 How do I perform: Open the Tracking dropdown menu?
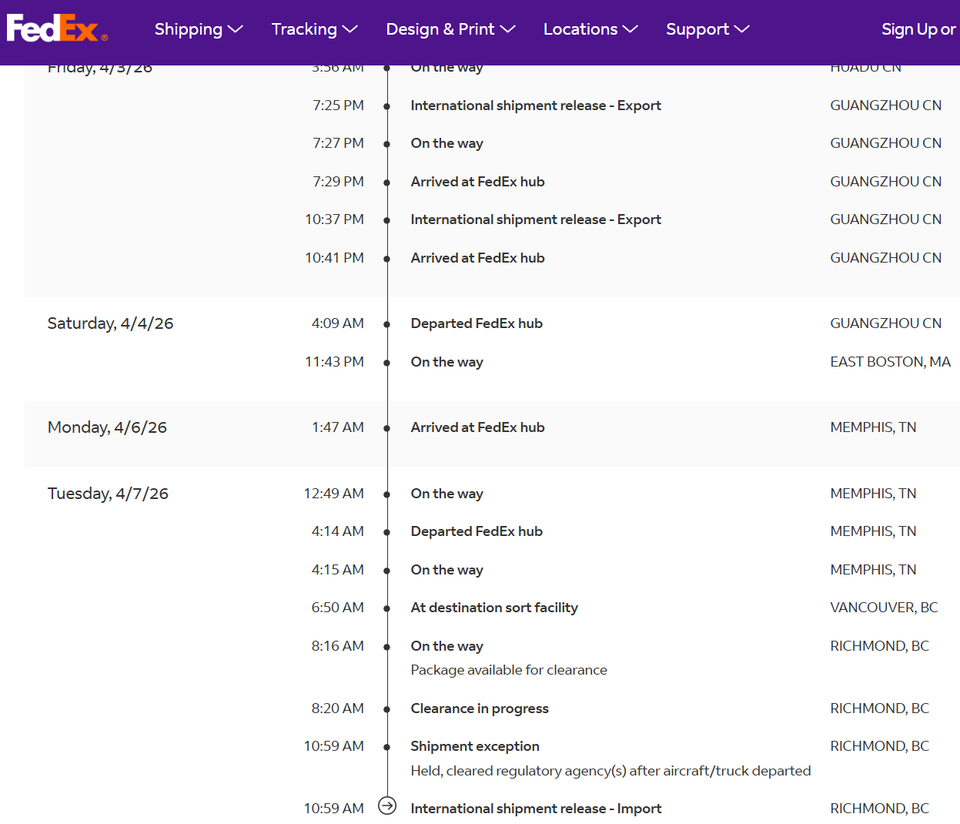tap(314, 29)
